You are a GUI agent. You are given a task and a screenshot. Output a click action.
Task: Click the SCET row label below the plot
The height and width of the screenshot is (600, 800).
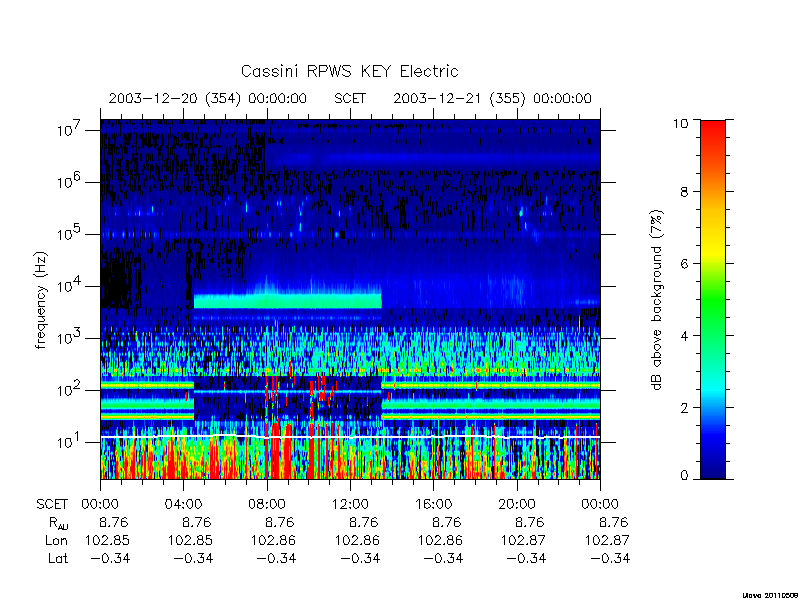(52, 505)
